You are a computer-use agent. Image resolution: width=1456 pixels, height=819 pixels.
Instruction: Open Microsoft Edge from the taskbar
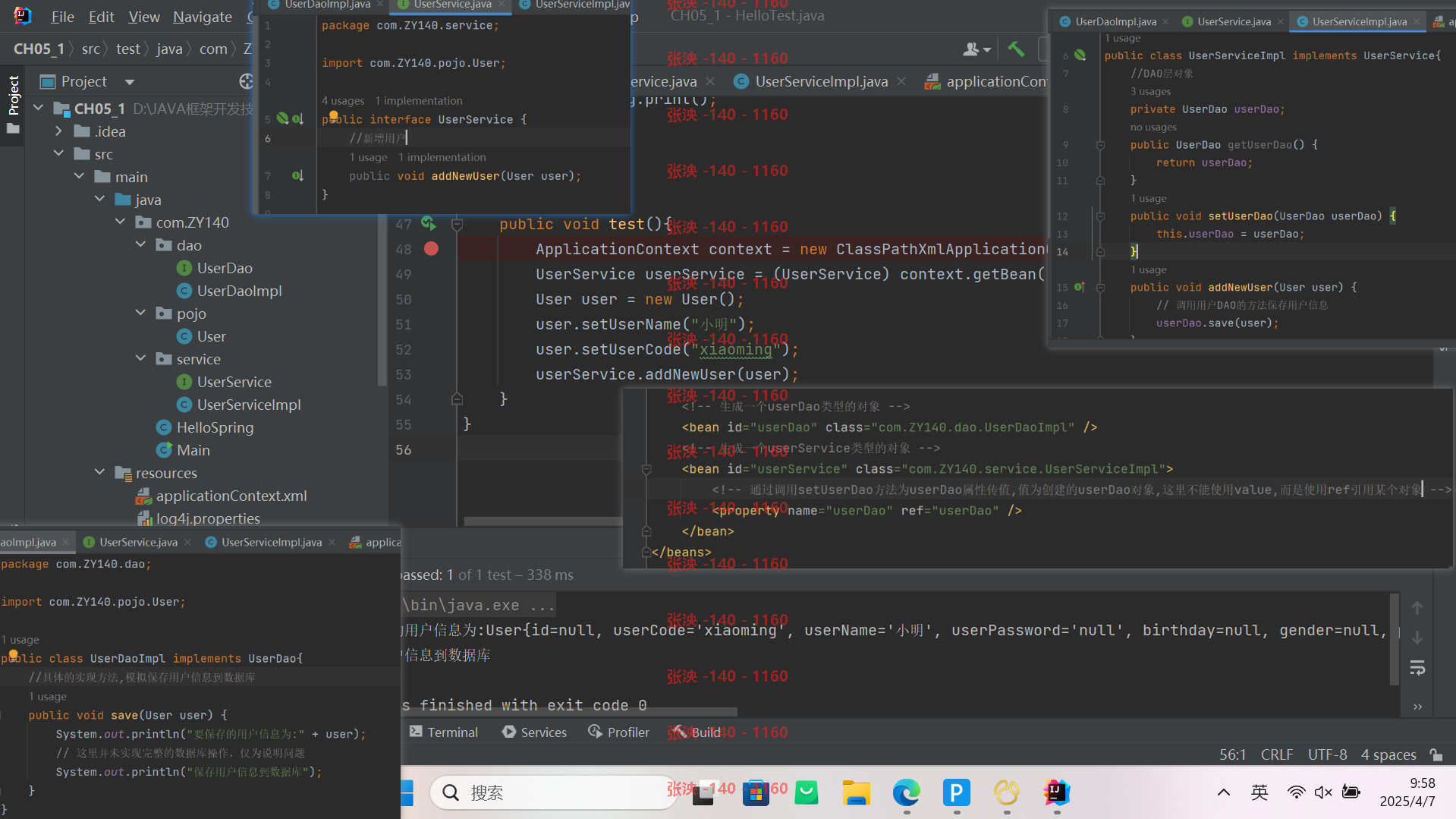(906, 793)
